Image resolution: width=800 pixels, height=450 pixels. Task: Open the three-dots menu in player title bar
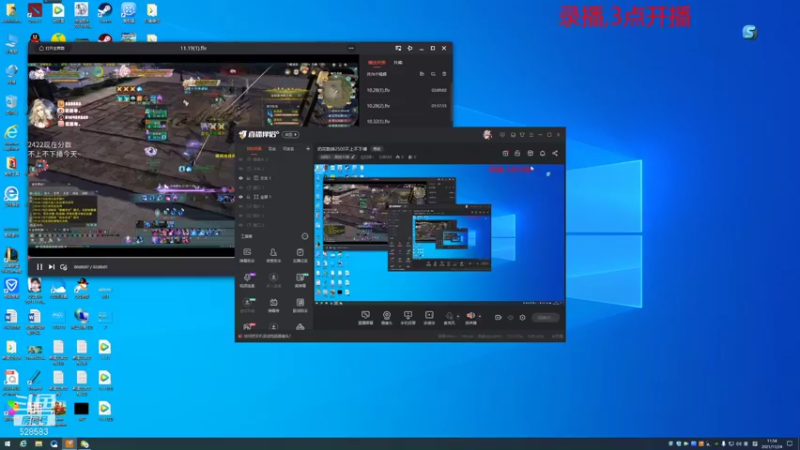tap(351, 48)
